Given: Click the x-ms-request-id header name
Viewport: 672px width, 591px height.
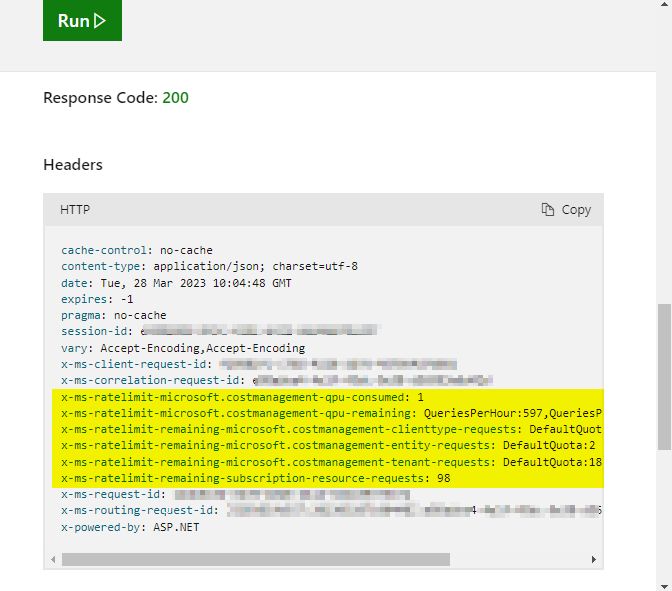Looking at the screenshot, I should 113,495.
